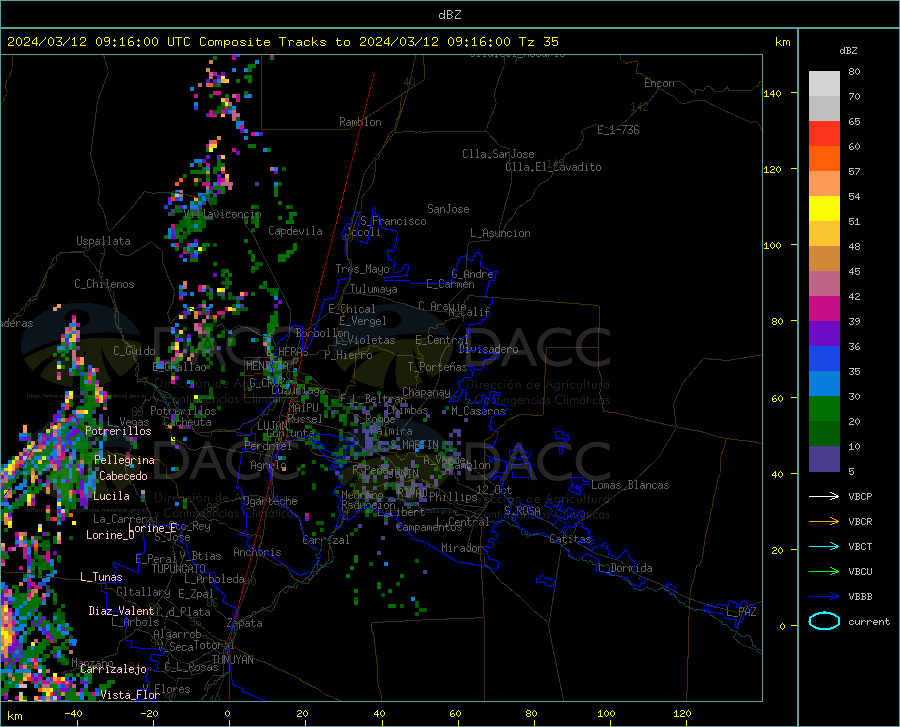
Task: Click the Lorine_O map label
Action: 110,535
